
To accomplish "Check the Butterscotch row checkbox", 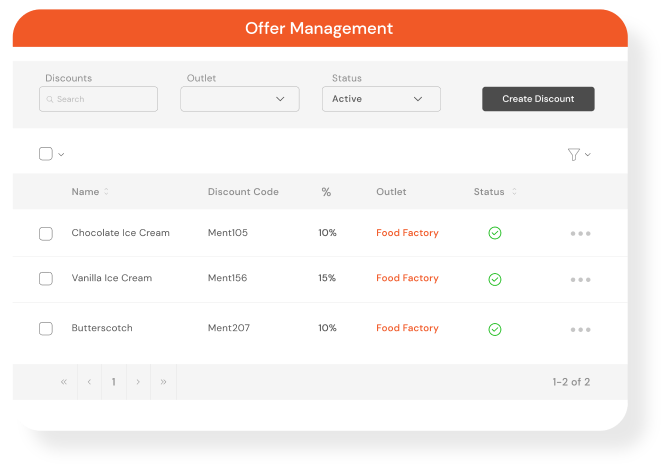I will pos(46,328).
